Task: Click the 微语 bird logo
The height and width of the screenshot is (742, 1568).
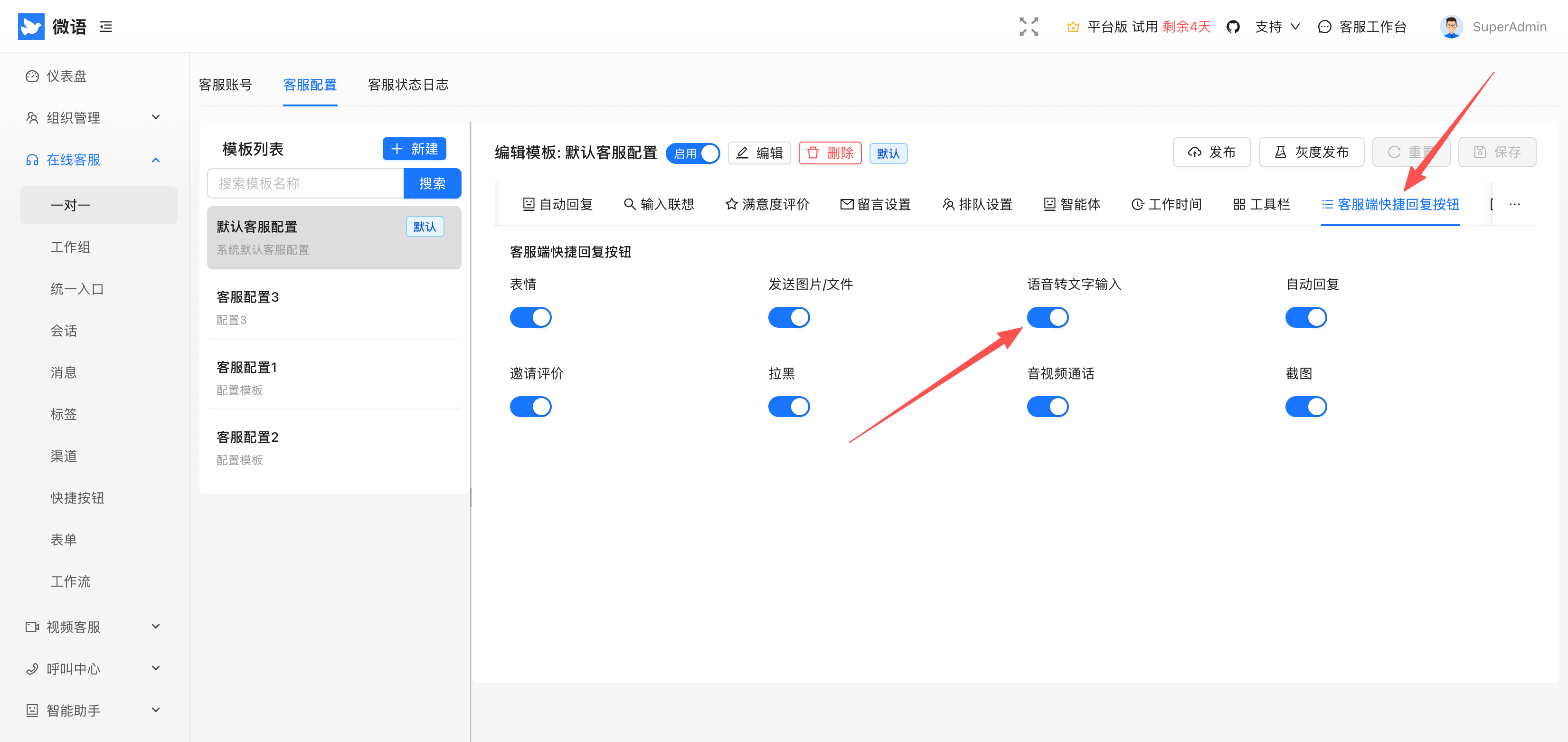Action: coord(31,27)
